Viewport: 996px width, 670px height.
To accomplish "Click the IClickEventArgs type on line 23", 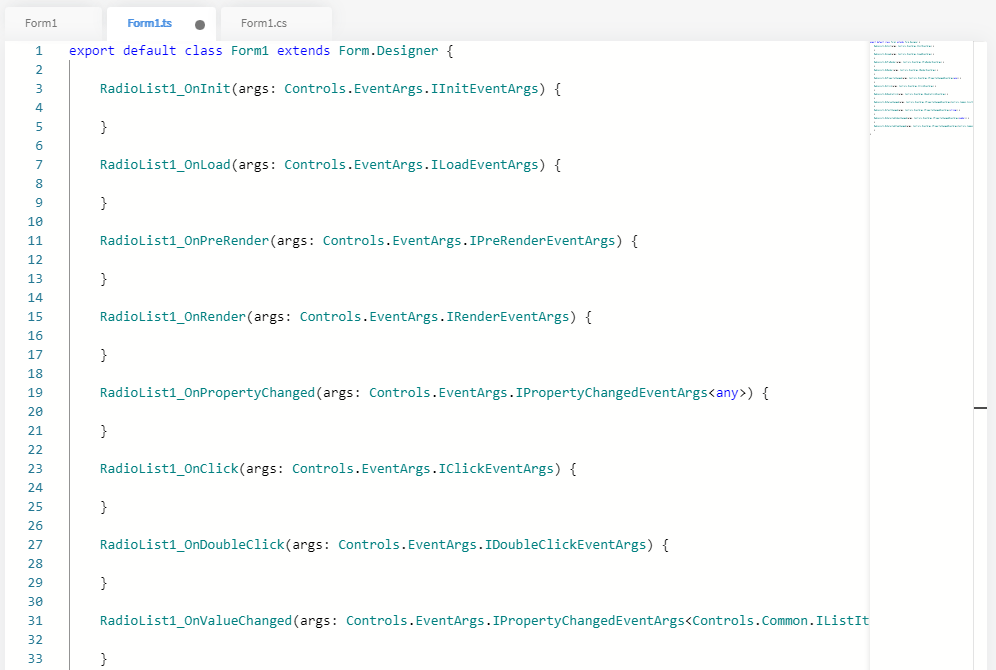I will [495, 469].
